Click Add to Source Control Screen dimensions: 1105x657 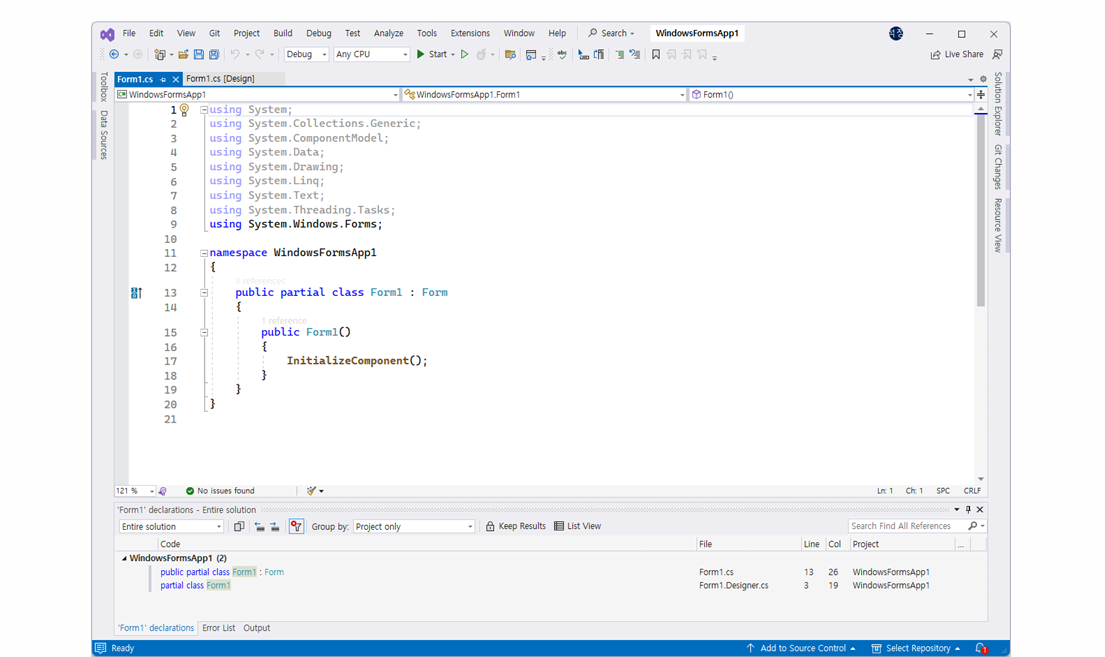pyautogui.click(x=801, y=648)
